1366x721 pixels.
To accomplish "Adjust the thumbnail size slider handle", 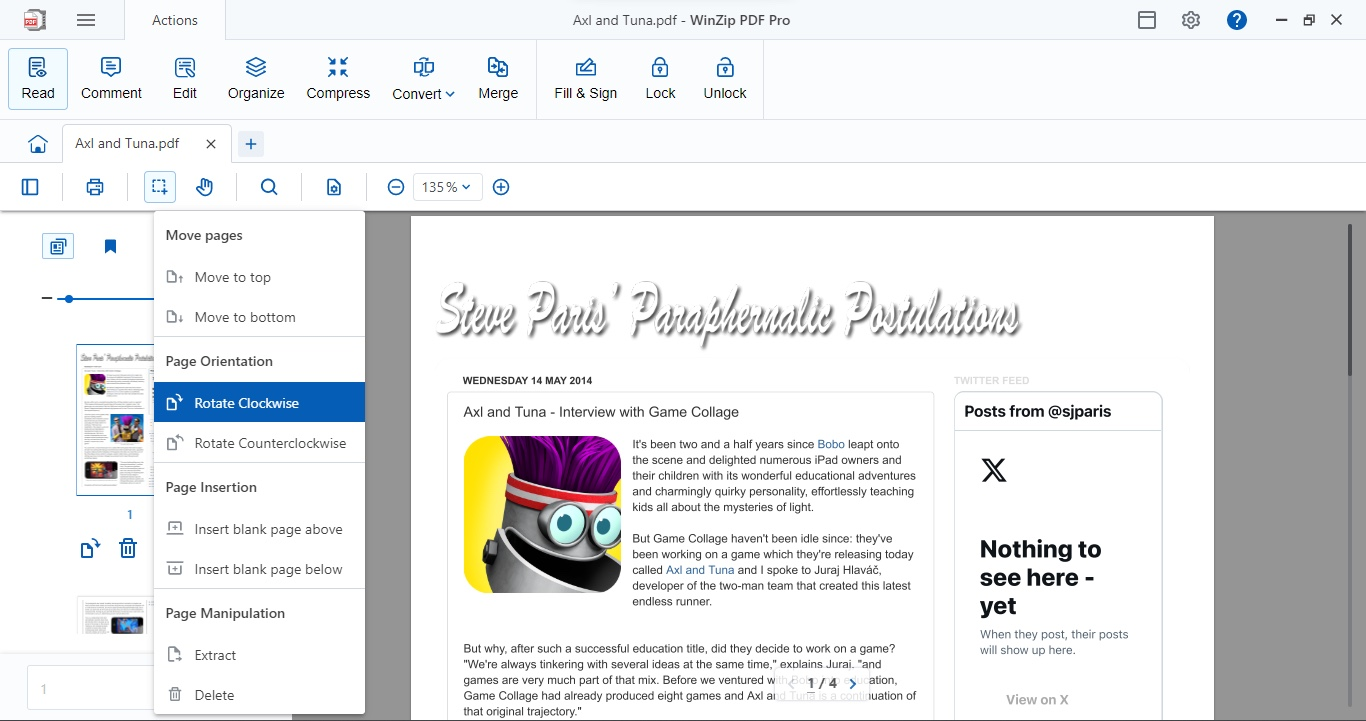I will (x=68, y=298).
